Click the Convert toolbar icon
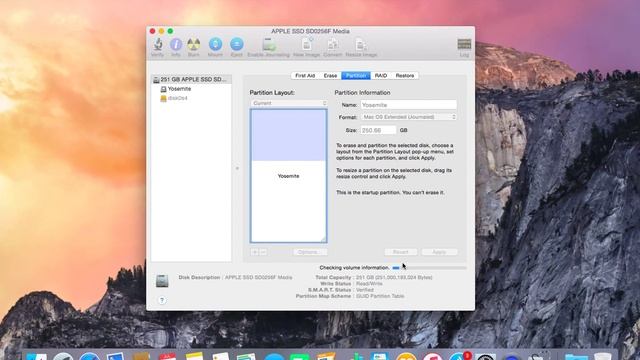Viewport: 640px width, 360px height. (x=333, y=44)
